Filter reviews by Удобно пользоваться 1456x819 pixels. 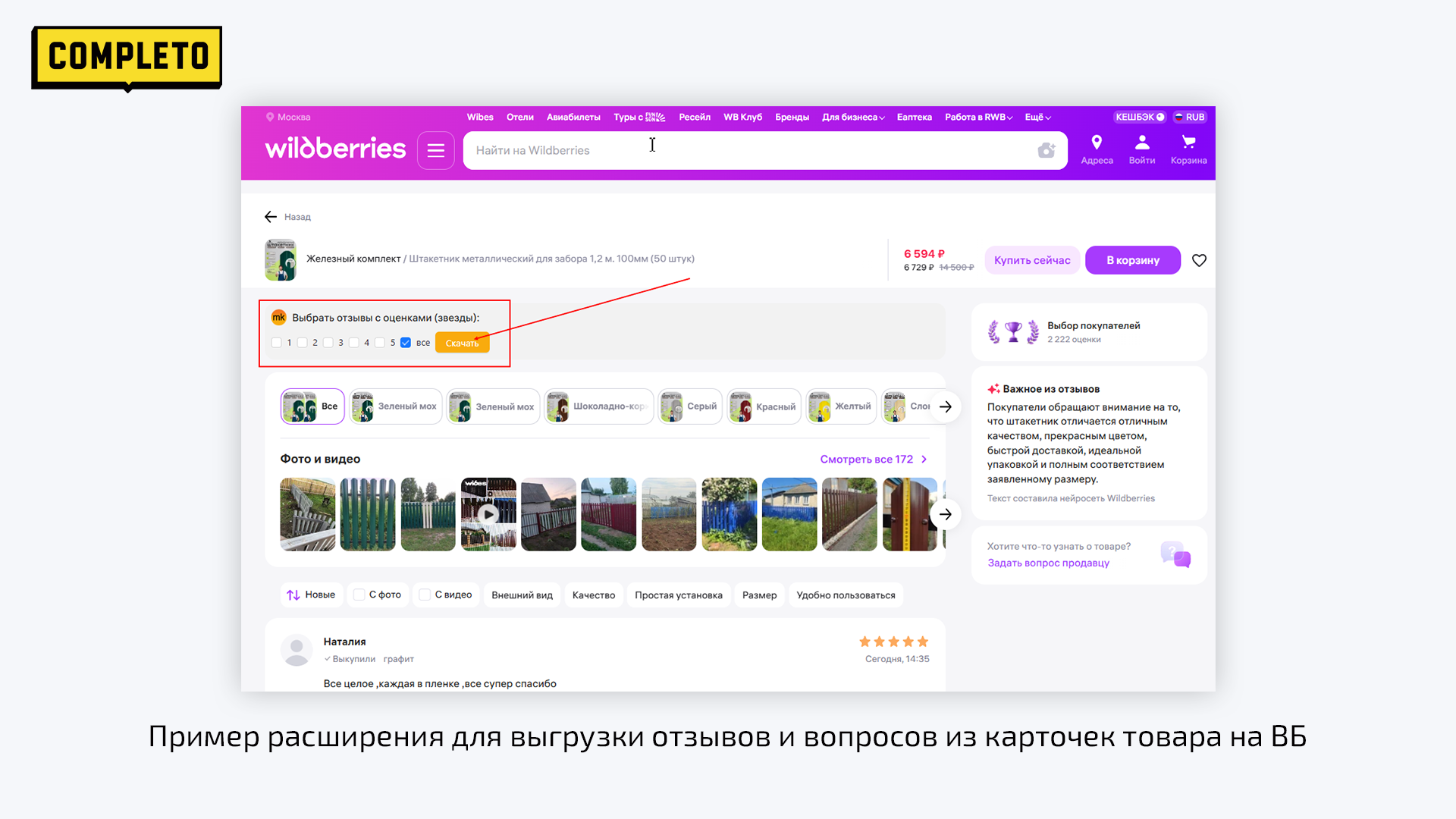[x=846, y=595]
